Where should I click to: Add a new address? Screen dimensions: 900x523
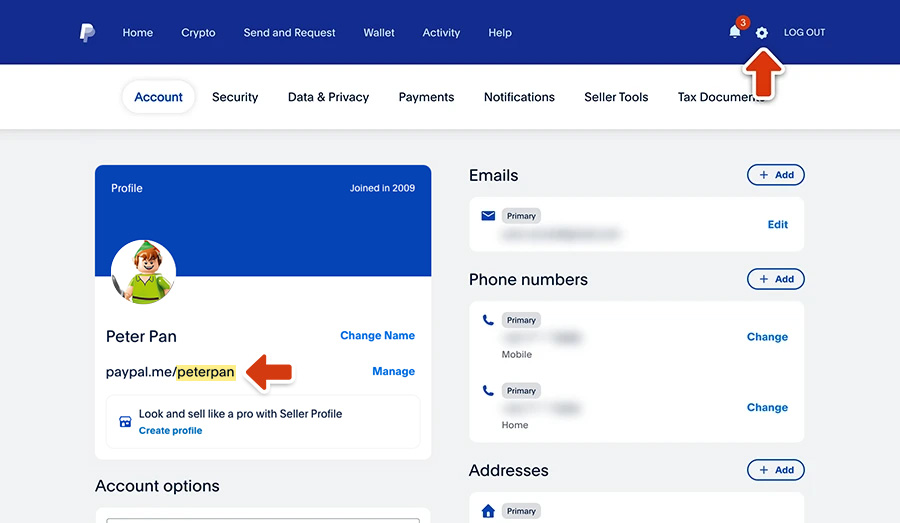point(775,470)
